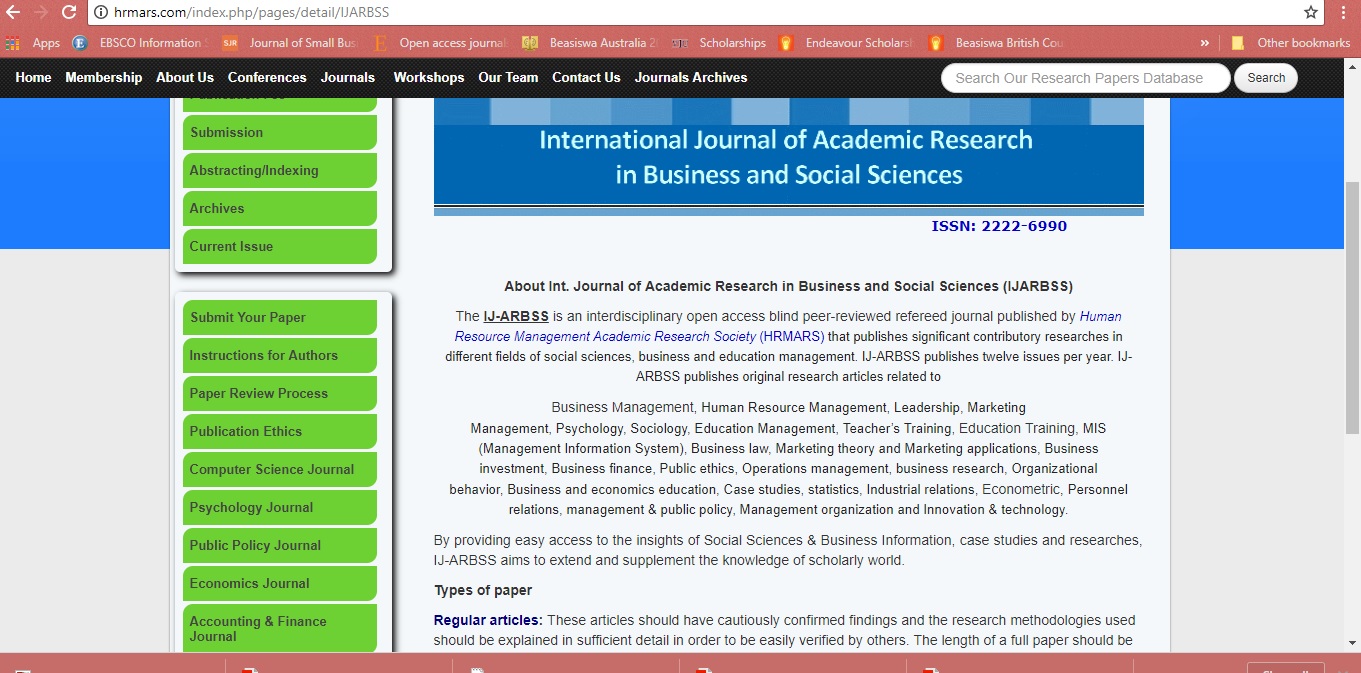1361x673 pixels.
Task: Click the browser back arrow
Action: 14,12
